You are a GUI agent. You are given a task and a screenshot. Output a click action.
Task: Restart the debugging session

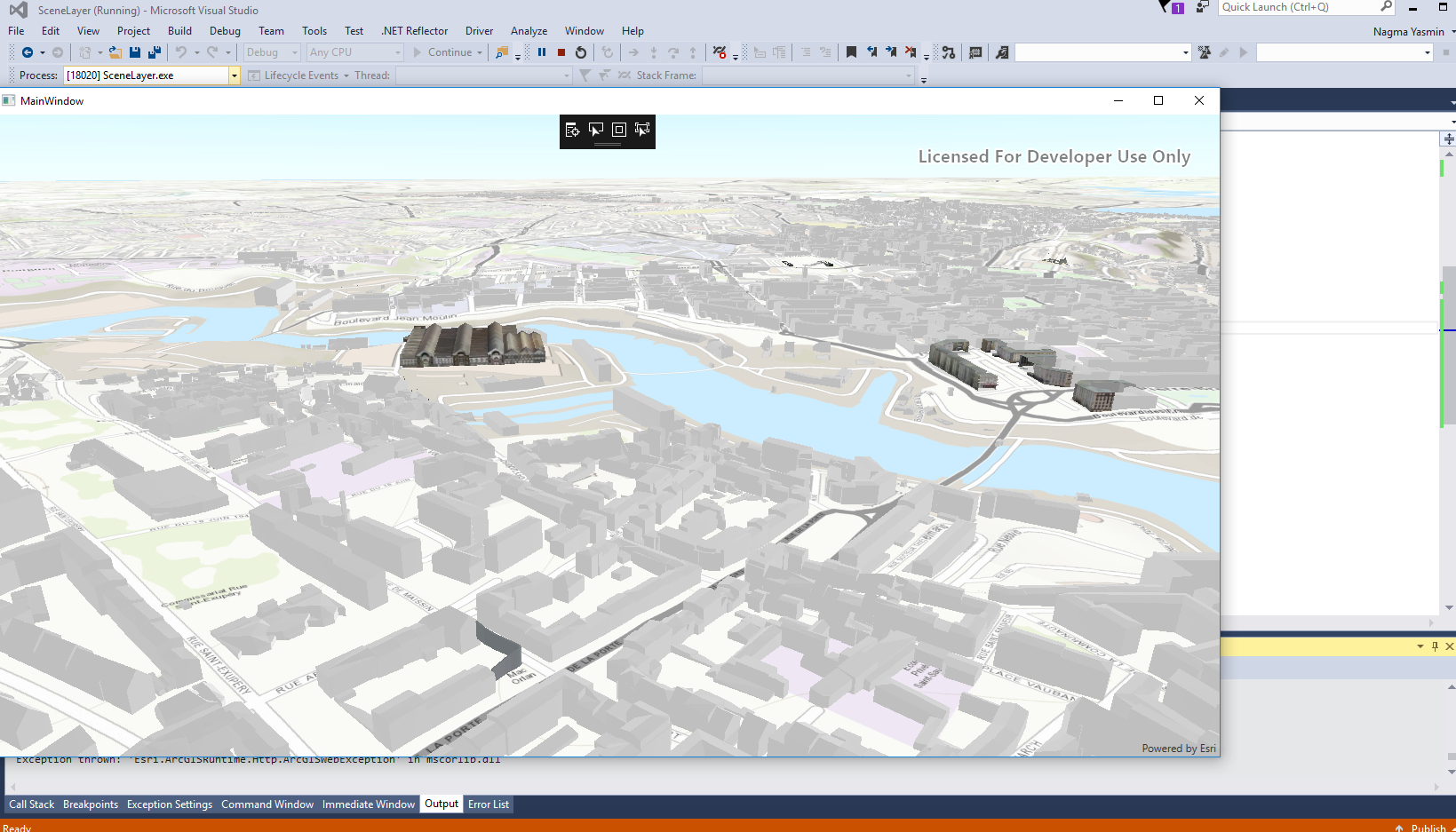coord(581,52)
